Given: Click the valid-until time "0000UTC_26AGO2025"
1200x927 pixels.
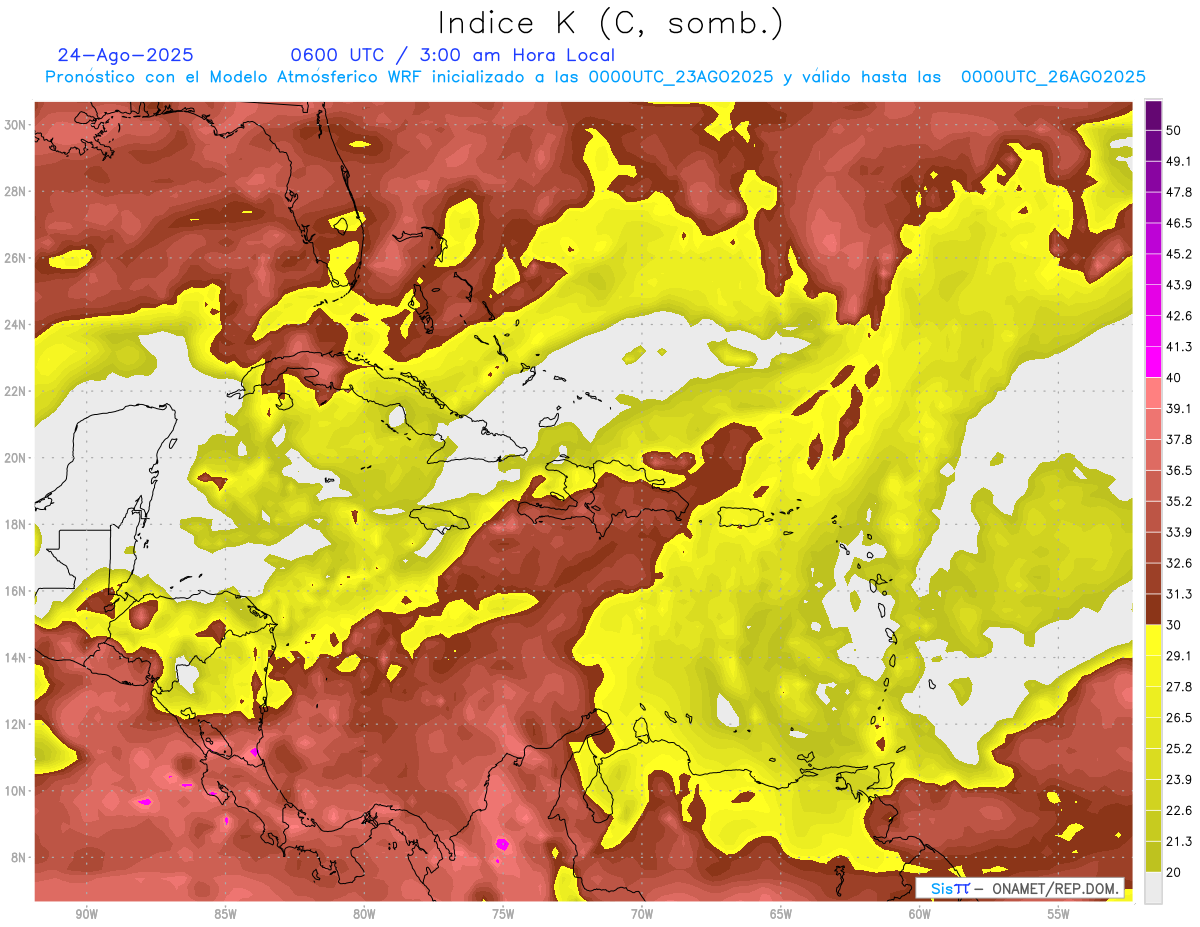Looking at the screenshot, I should [x=1053, y=77].
